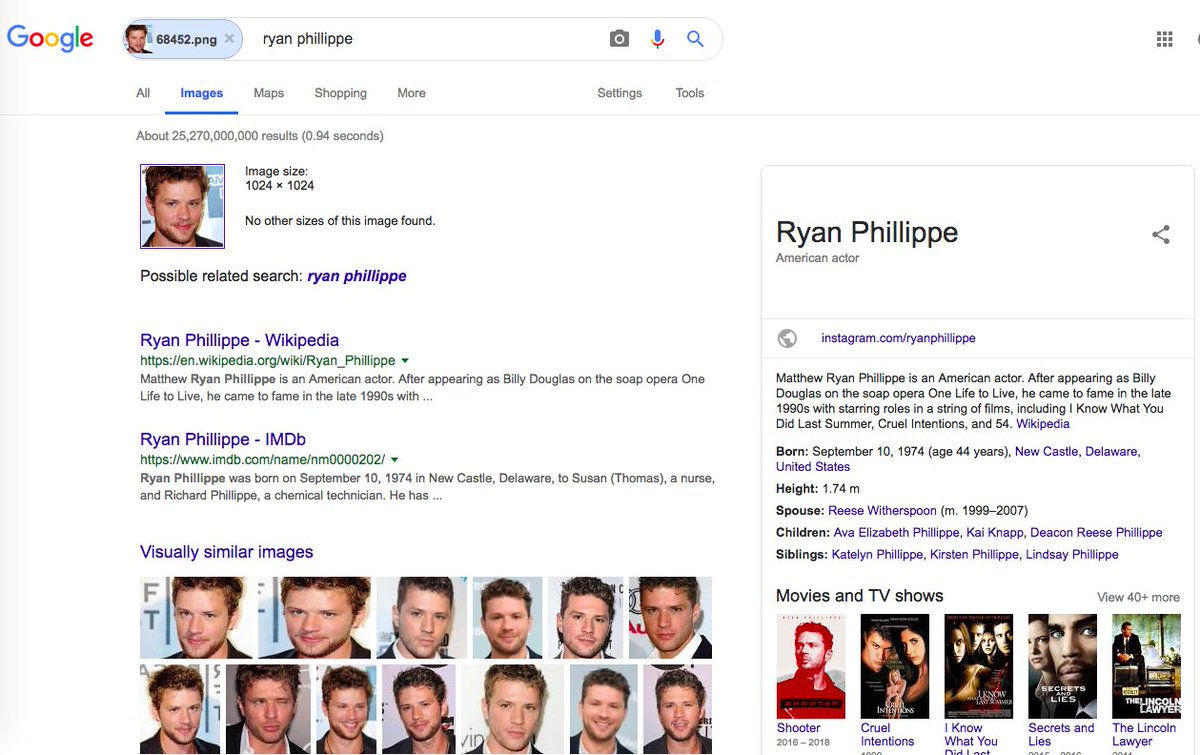Open the Maps tab
This screenshot has height=755, width=1200.
pos(269,93)
